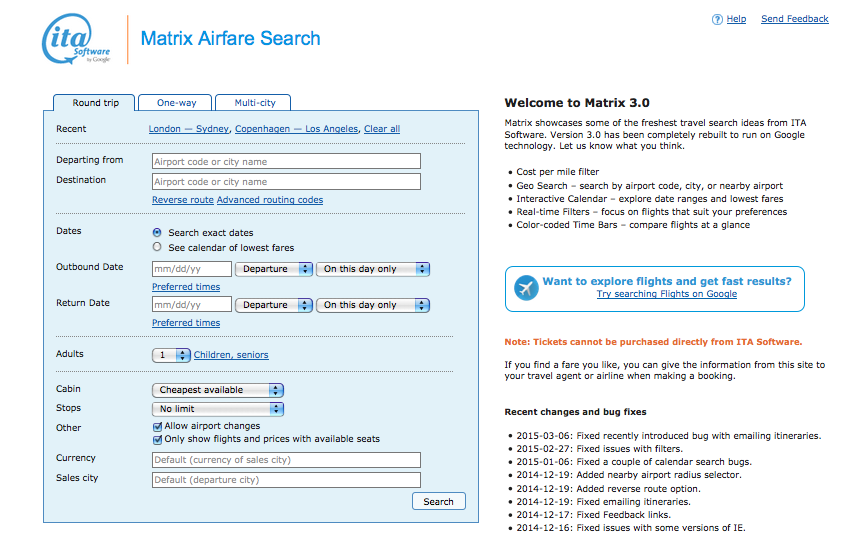This screenshot has height=553, width=855.
Task: Click the airplane icon in Google Flights banner
Action: click(x=526, y=288)
